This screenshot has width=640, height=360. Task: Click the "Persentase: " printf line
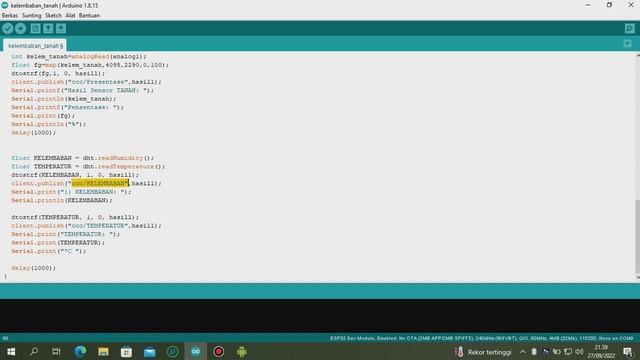(67, 107)
